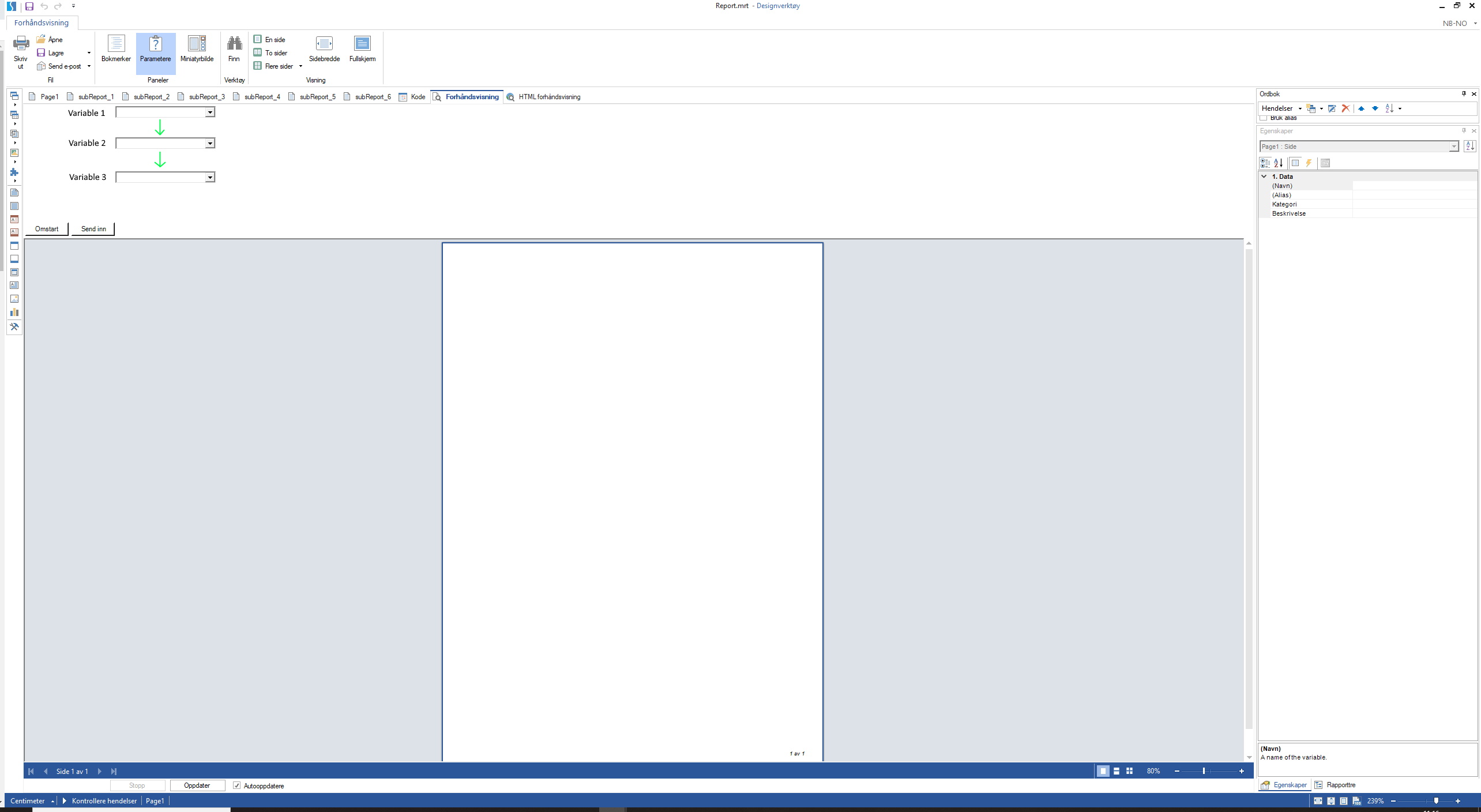Screen dimensions: 1481x812
Task: Enable the Bruk alias checkbox
Action: [x=1264, y=118]
